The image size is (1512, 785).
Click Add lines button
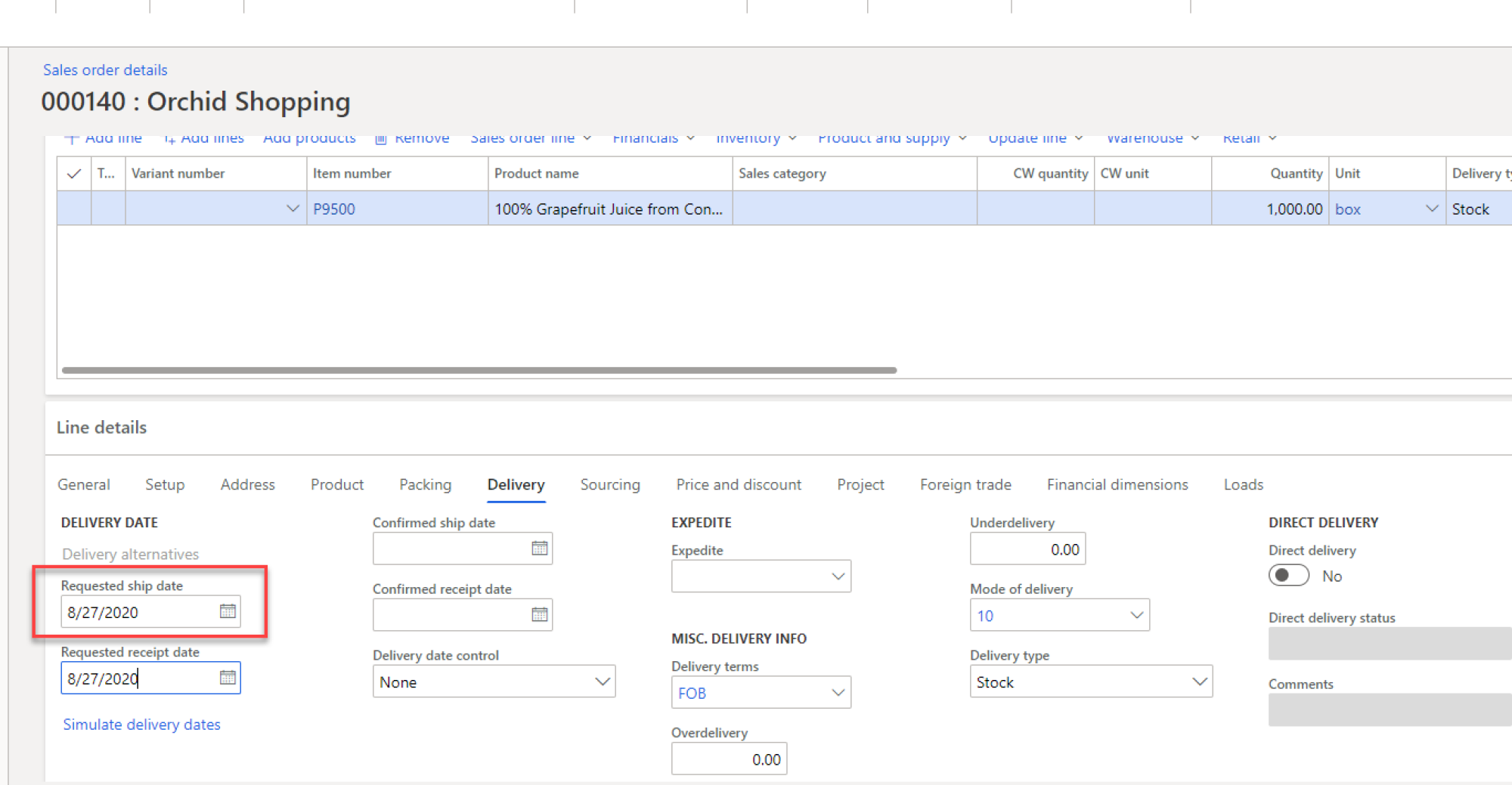click(204, 139)
